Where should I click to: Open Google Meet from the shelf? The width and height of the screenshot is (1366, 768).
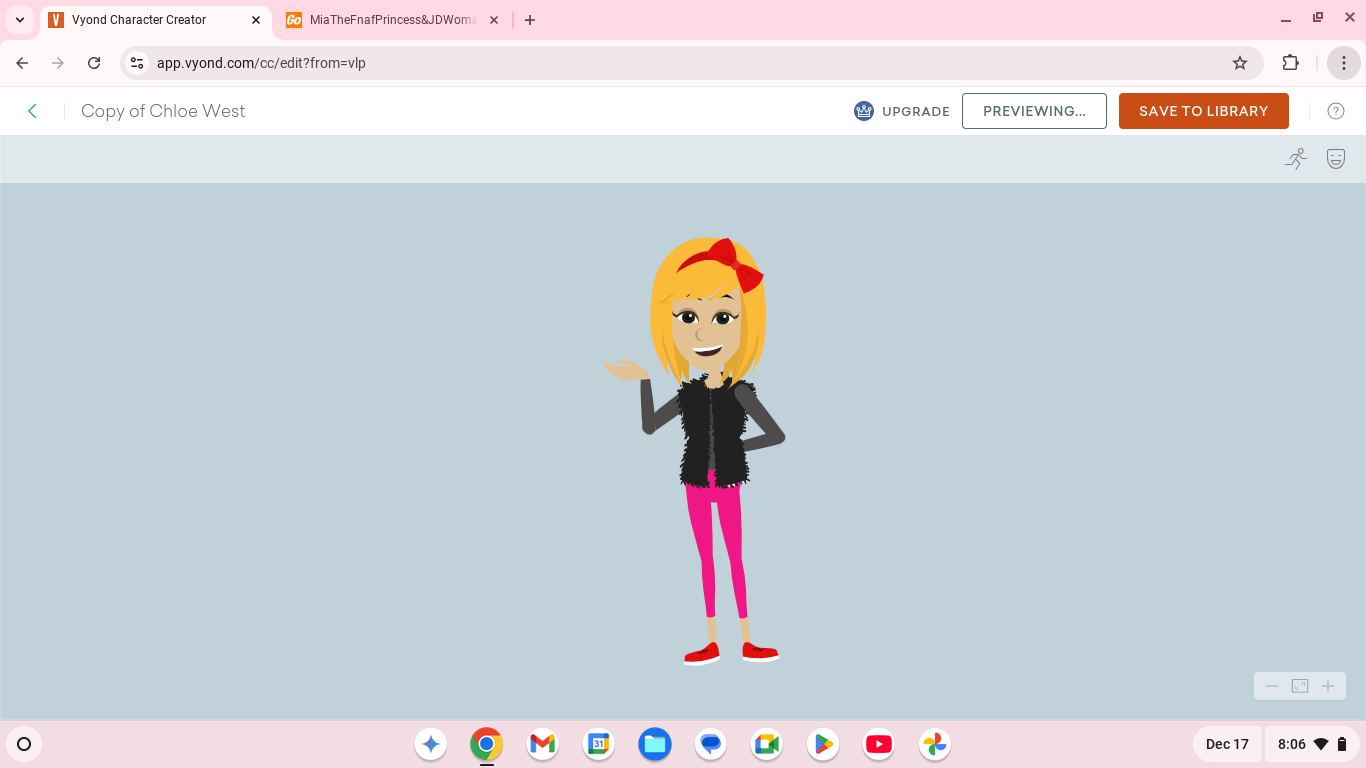coord(767,744)
